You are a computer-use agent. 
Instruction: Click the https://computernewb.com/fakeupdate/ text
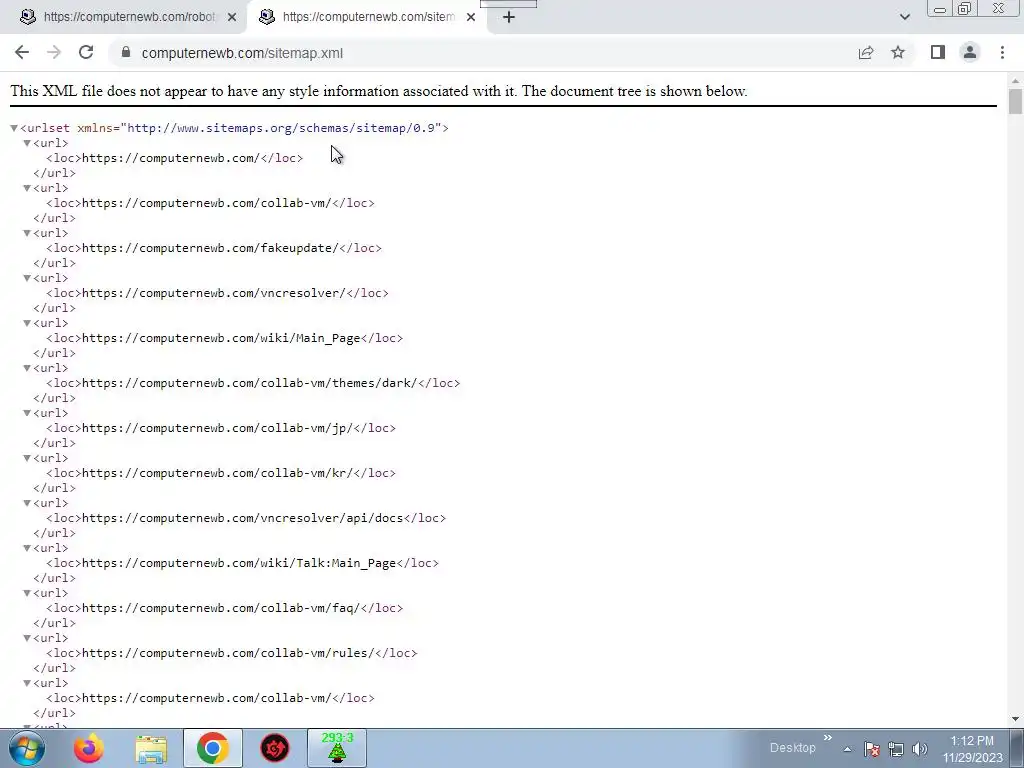point(210,248)
